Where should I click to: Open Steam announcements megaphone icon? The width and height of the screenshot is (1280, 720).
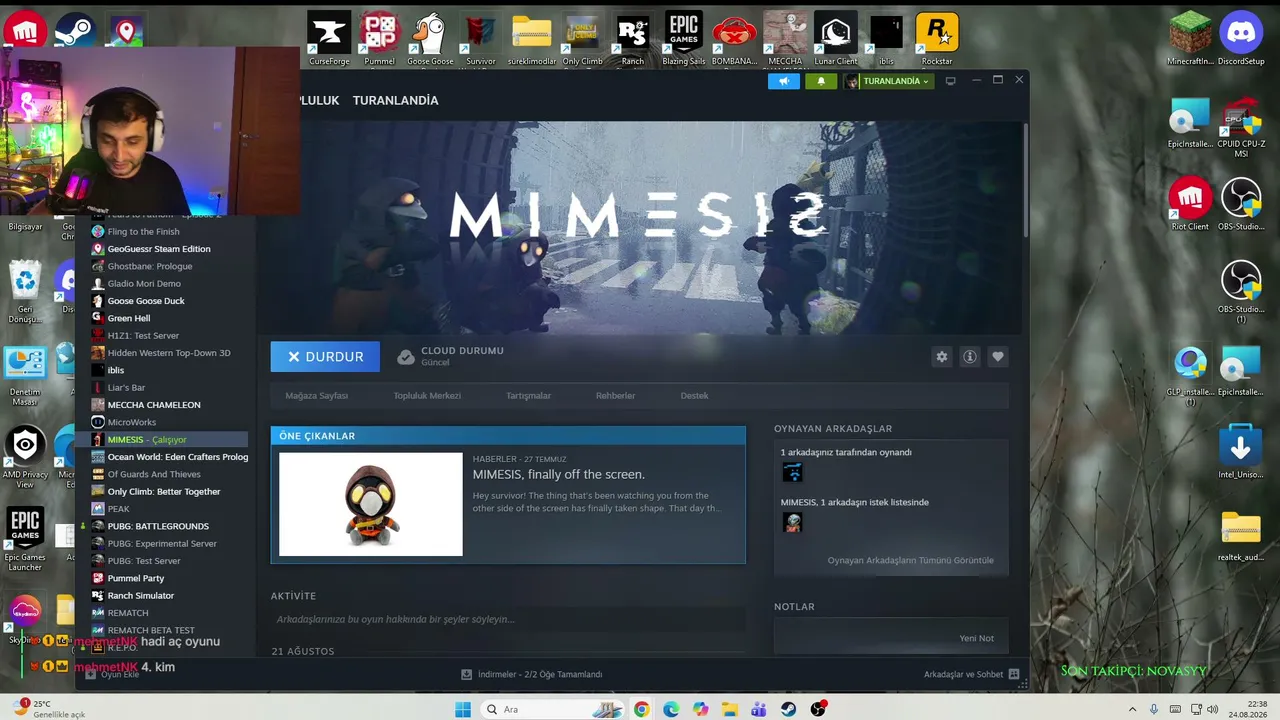point(784,81)
